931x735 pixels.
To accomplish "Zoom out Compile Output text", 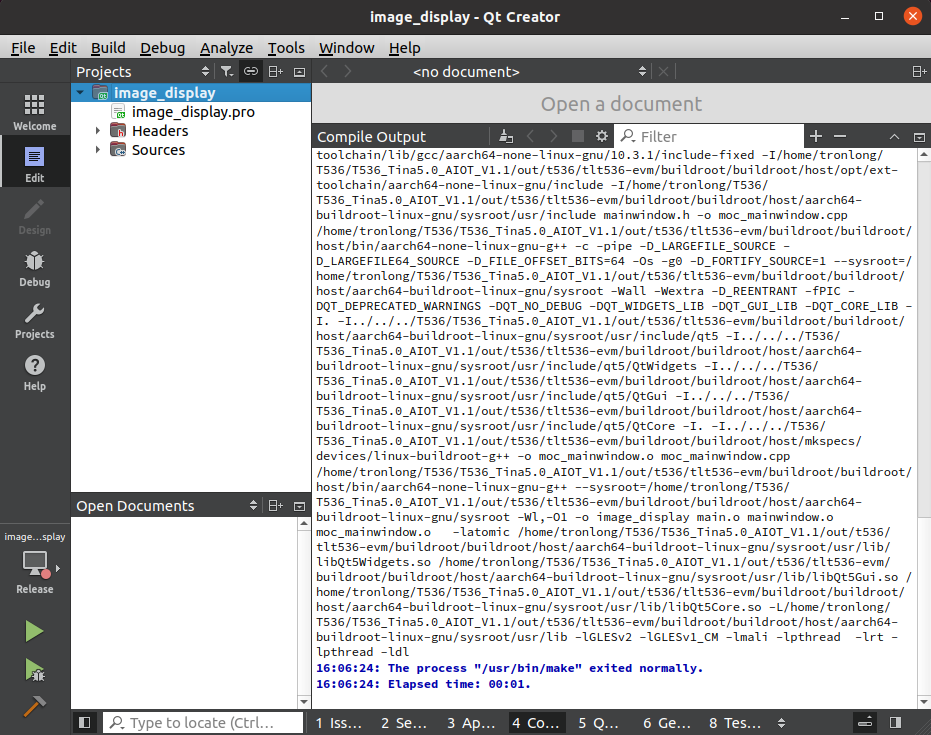I will [840, 137].
